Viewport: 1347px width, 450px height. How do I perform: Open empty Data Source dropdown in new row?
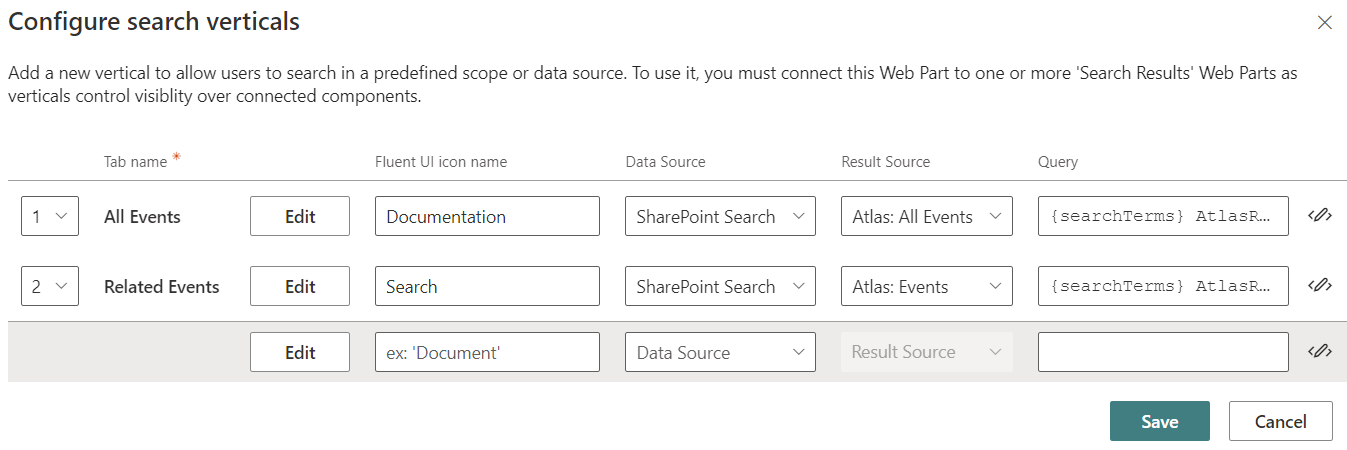pyautogui.click(x=720, y=352)
